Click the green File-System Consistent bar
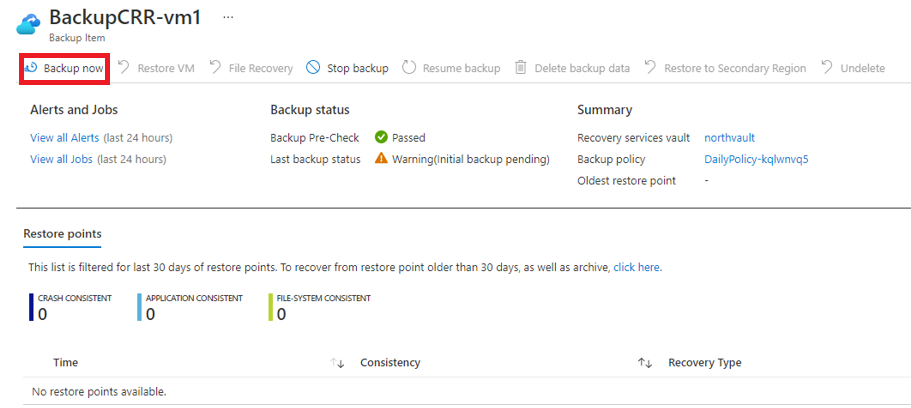 tap(271, 307)
